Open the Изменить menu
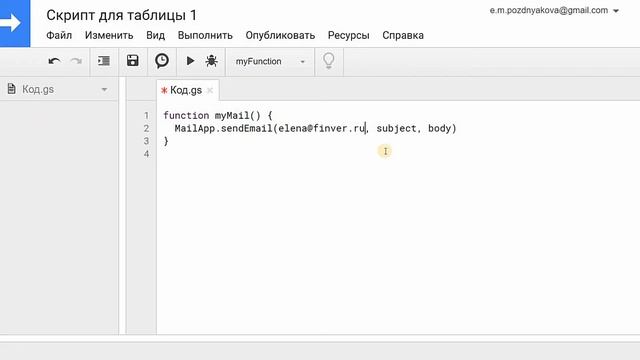 pyautogui.click(x=109, y=36)
